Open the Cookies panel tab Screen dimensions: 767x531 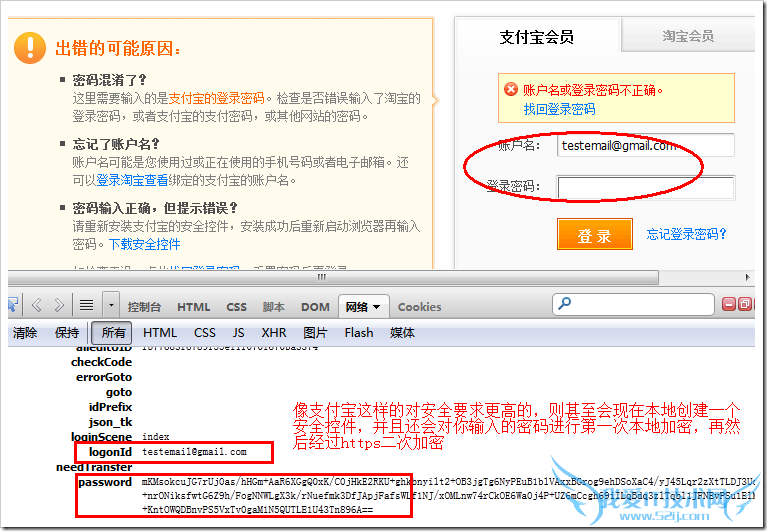[420, 307]
